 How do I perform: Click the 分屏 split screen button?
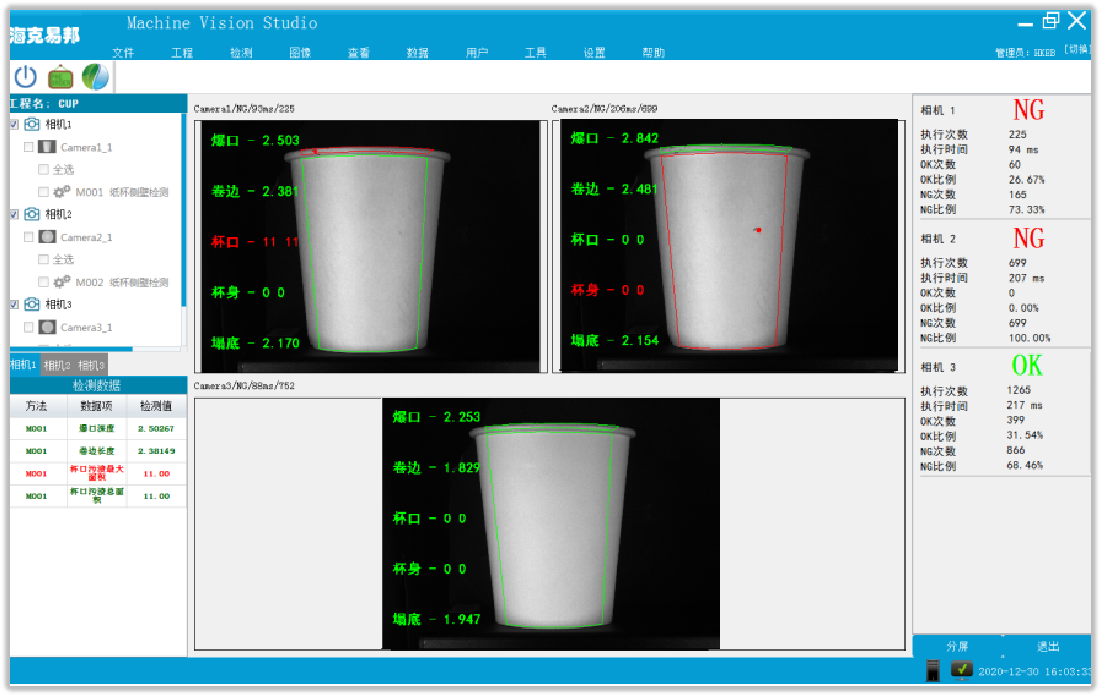click(x=958, y=646)
